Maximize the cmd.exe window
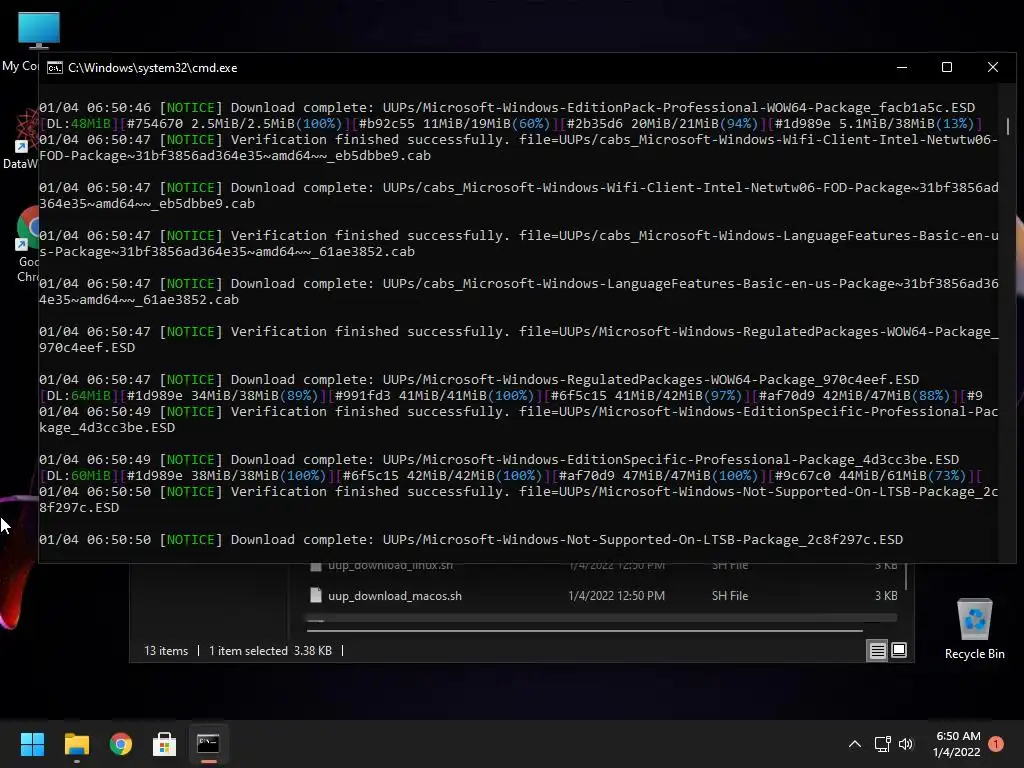Screen dimensions: 1024x768 coord(947,68)
